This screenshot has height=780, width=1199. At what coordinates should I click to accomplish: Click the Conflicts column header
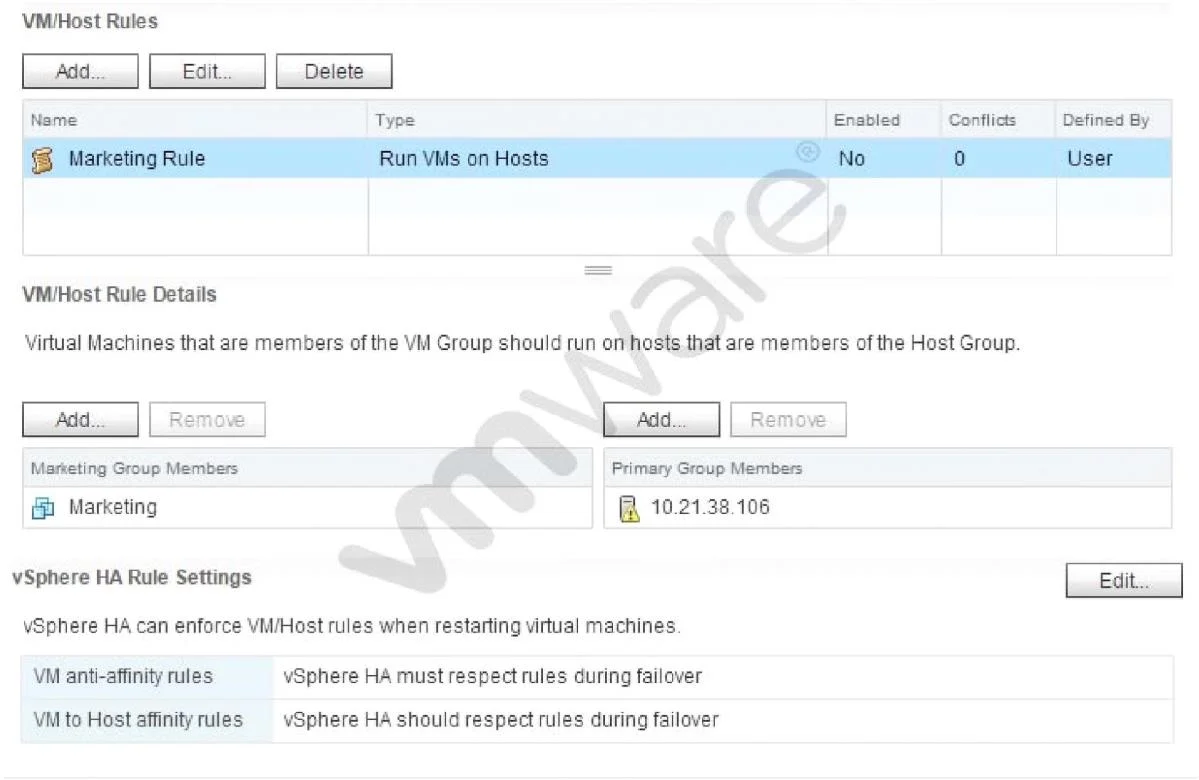tap(999, 120)
